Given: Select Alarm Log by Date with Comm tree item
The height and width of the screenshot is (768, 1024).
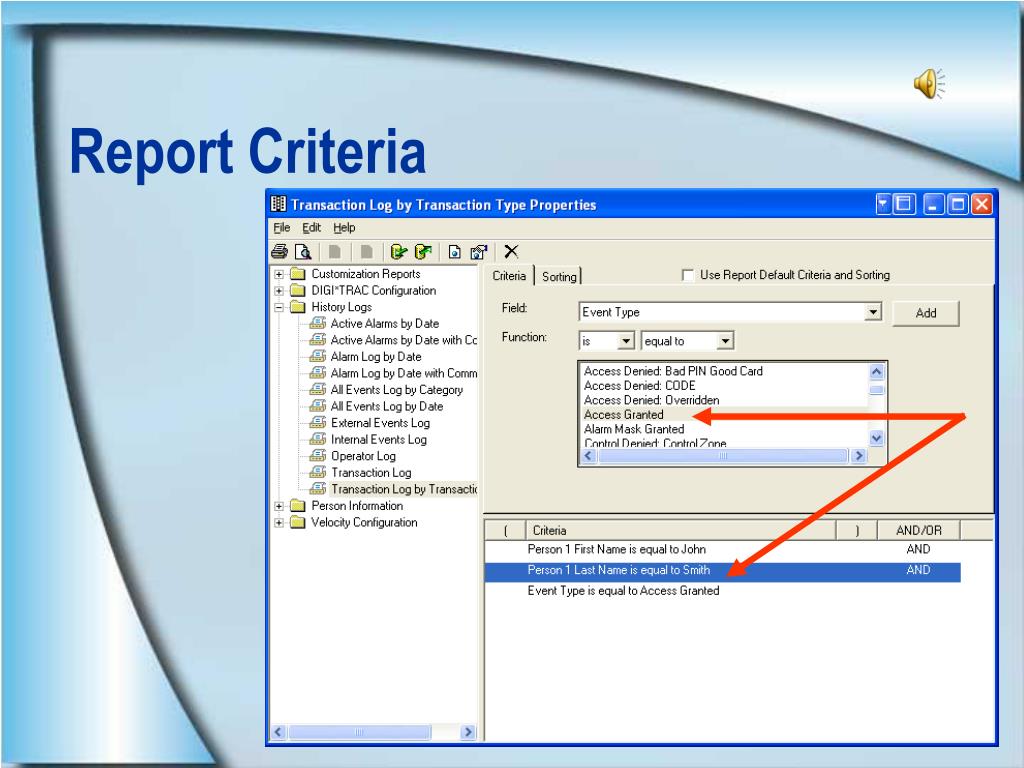Looking at the screenshot, I should click(x=404, y=374).
